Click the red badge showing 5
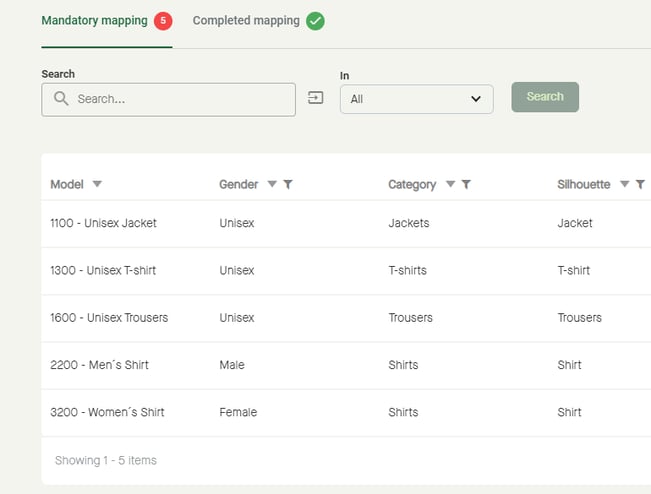Screen dimensions: 651x494 163,21
